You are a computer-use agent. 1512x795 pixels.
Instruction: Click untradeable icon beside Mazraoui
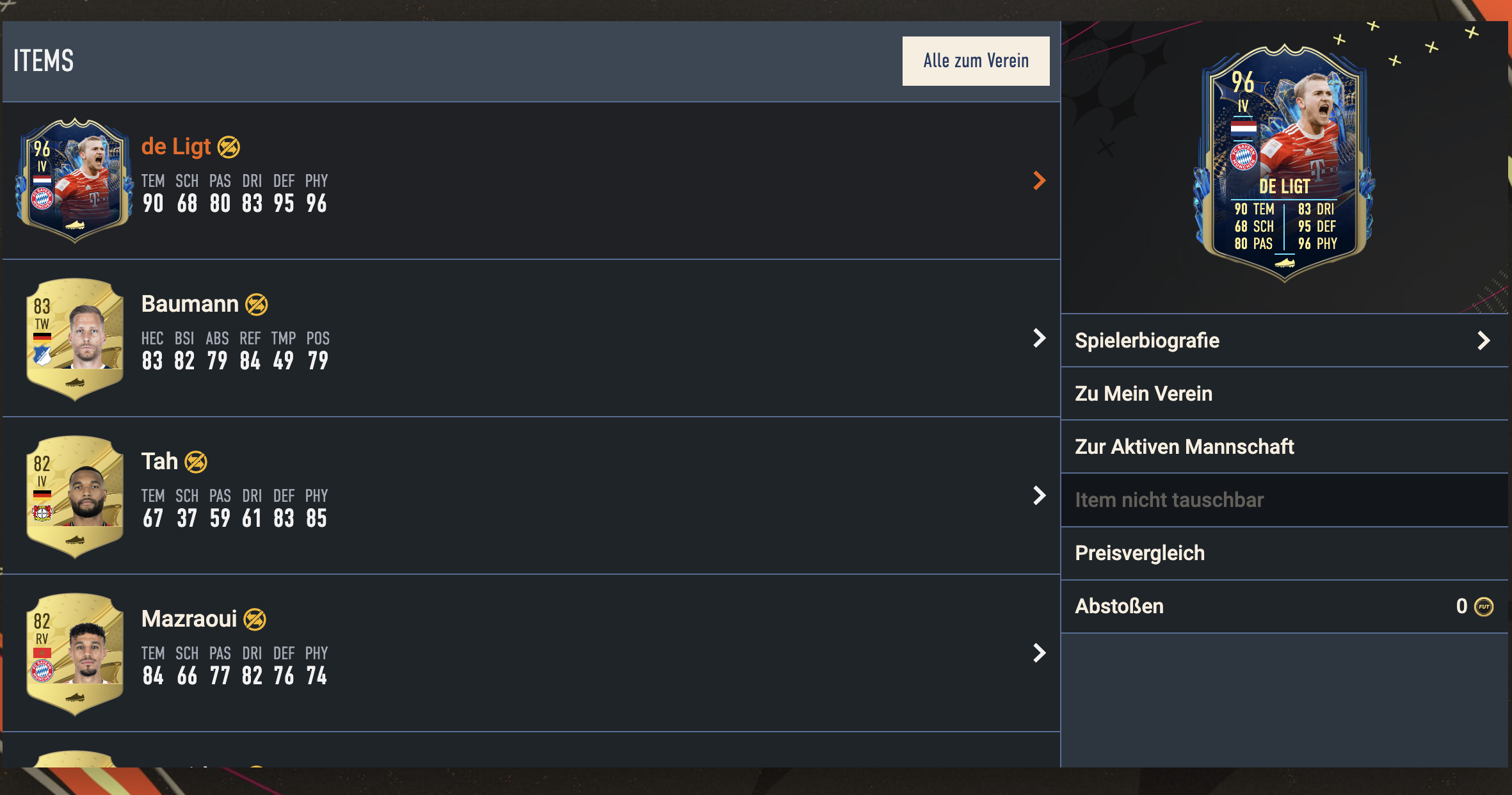(255, 620)
